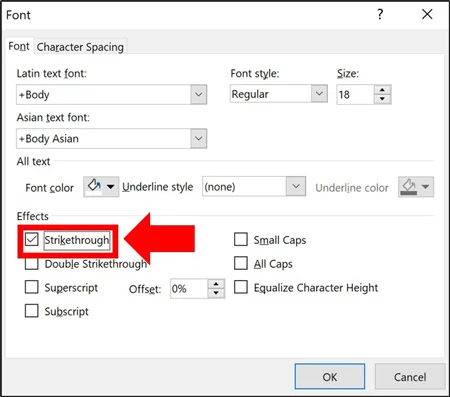Screen dimensions: 450x397
Task: Open the Font color picker
Action: coord(101,187)
